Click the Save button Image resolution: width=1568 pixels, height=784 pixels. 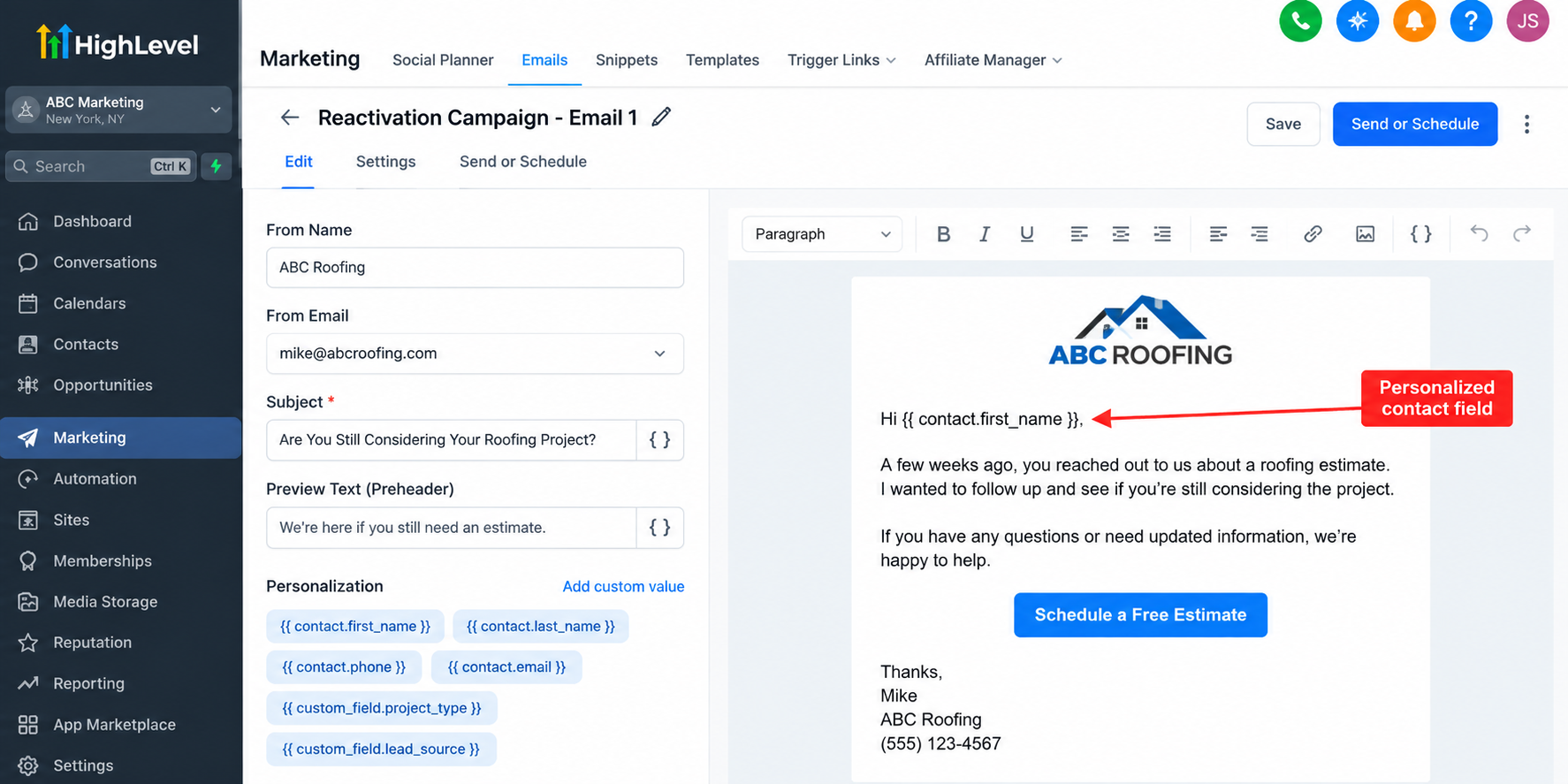tap(1283, 125)
